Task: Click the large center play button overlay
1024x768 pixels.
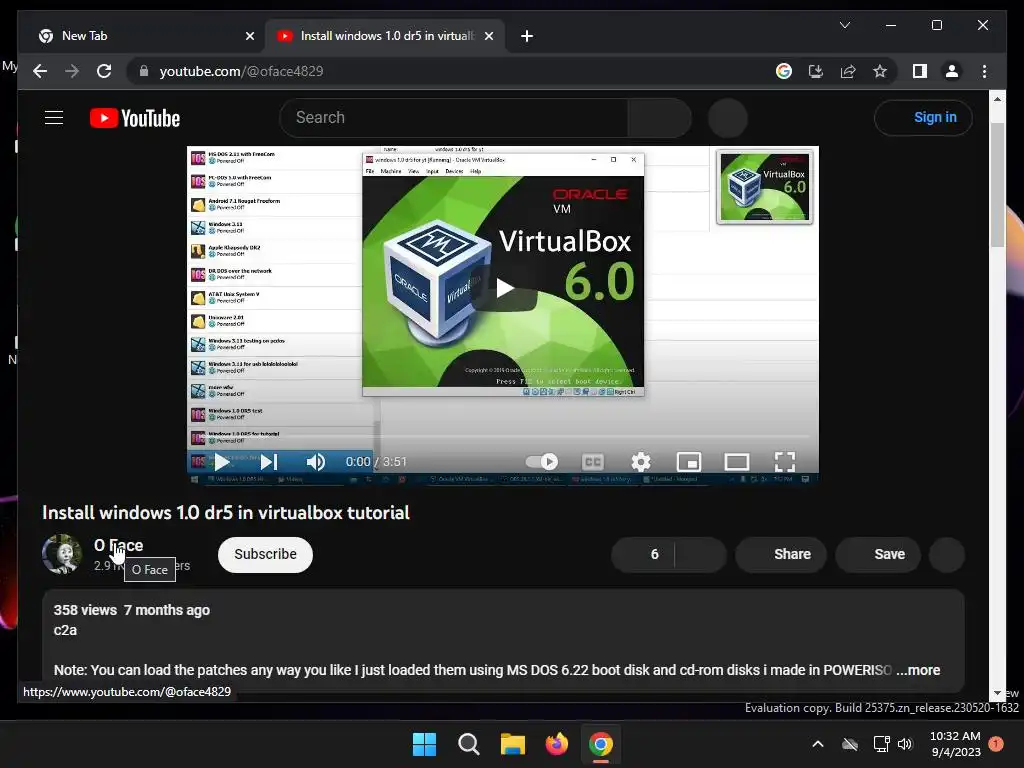Action: point(504,288)
